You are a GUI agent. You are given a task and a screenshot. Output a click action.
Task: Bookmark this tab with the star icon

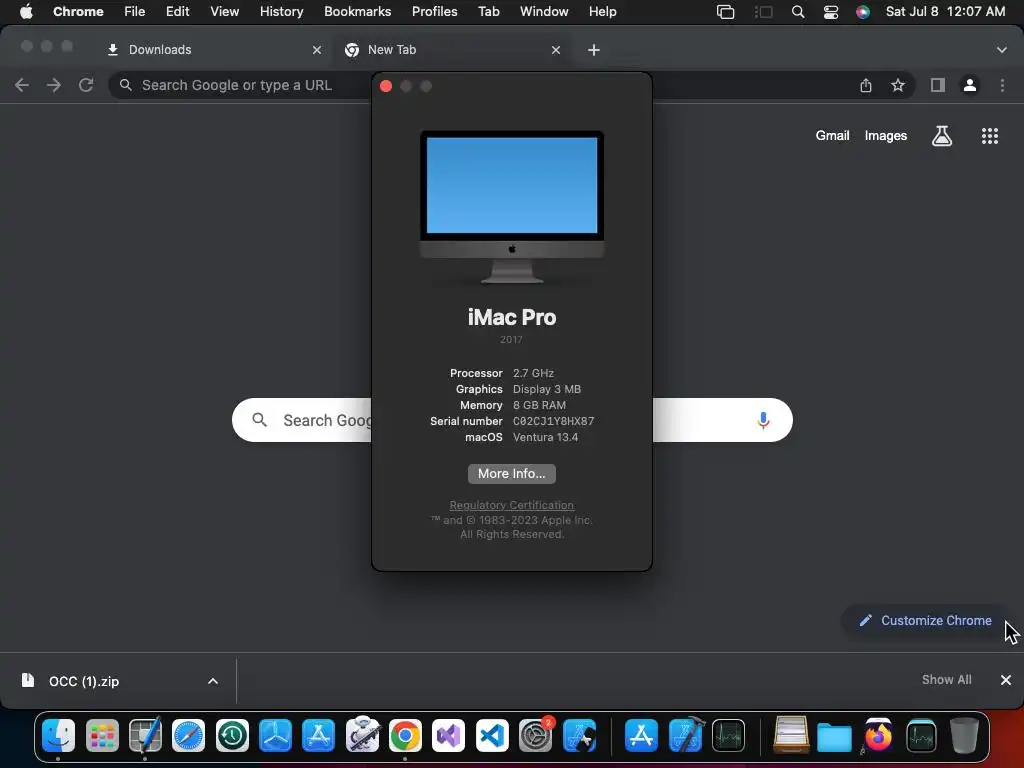tap(898, 85)
